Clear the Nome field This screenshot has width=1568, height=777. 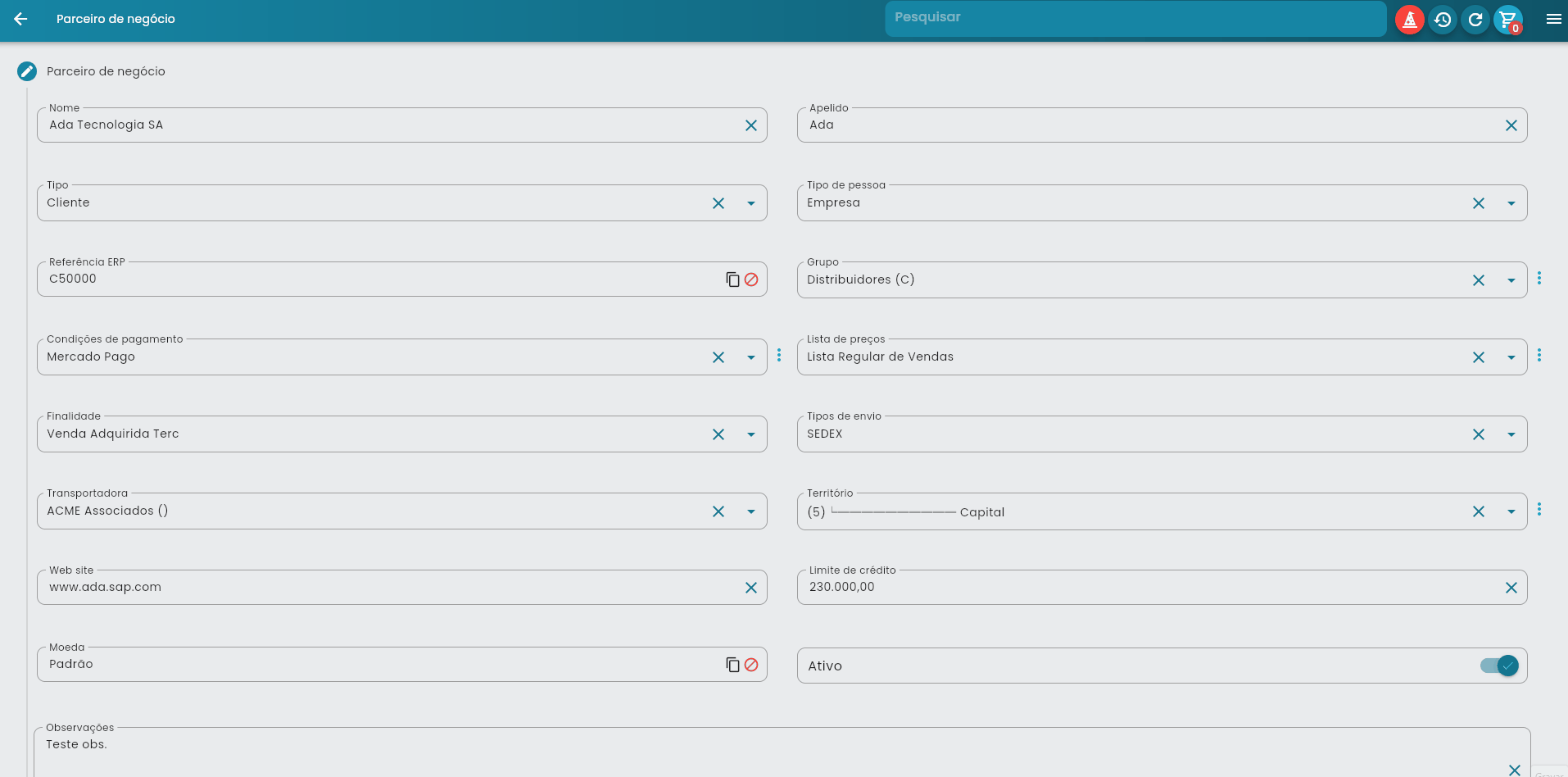click(x=751, y=125)
